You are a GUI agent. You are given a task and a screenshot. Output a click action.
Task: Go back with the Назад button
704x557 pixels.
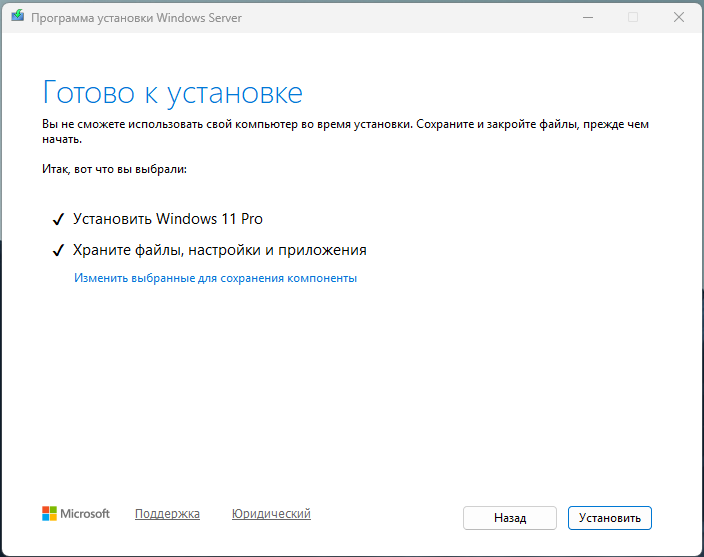pos(510,518)
